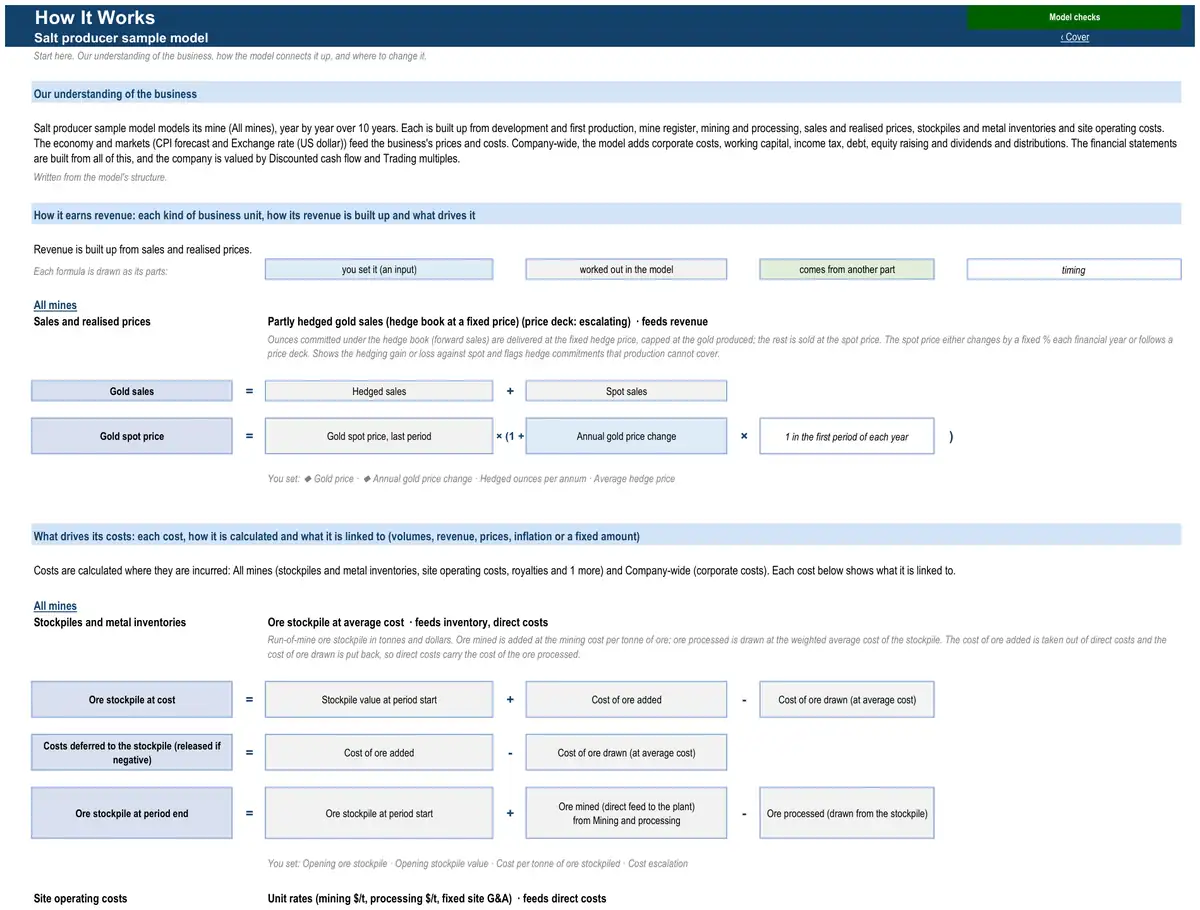Select 'You set: Gold price' inputs note

(471, 479)
